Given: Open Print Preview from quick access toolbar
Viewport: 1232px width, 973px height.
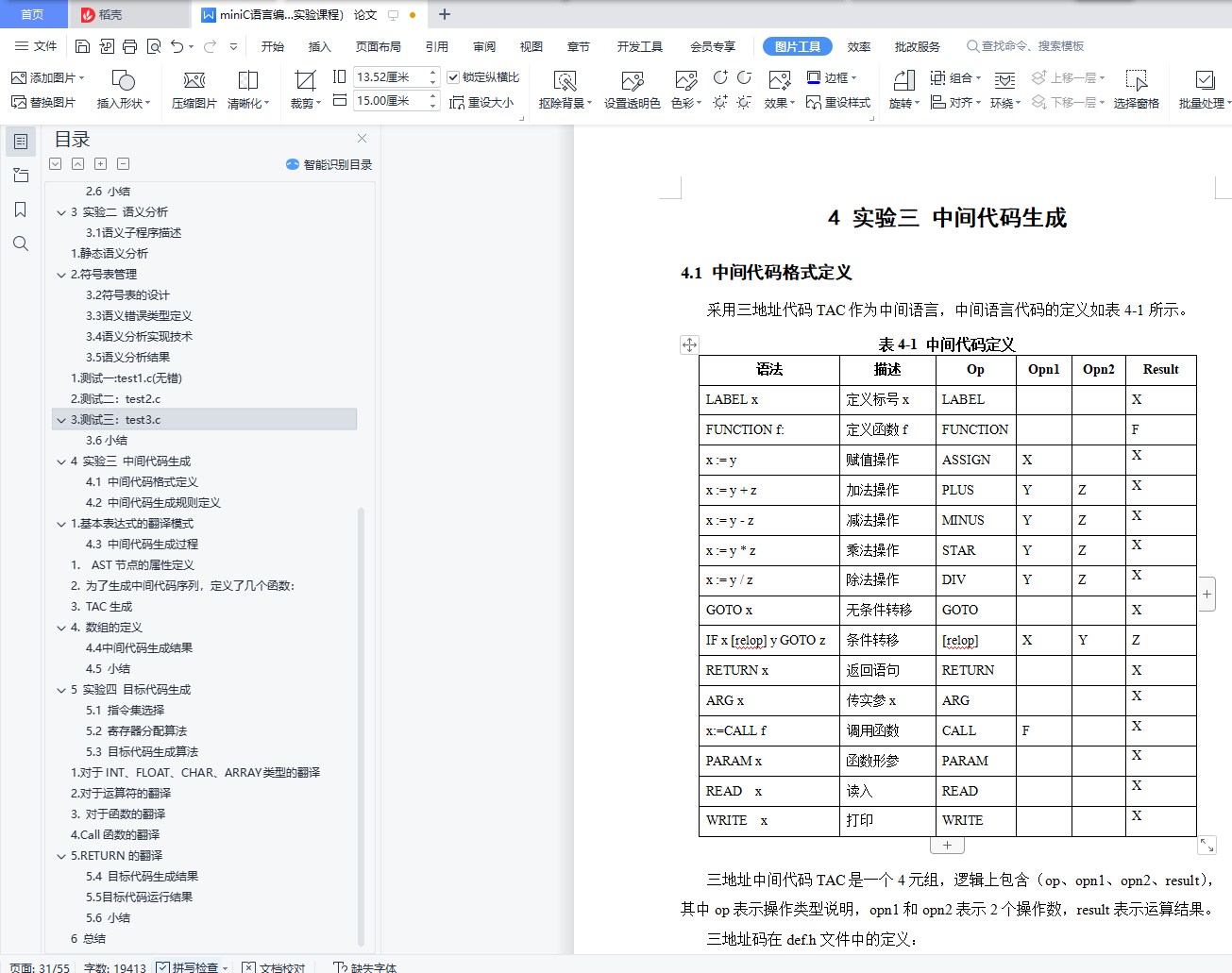Looking at the screenshot, I should click(x=153, y=46).
